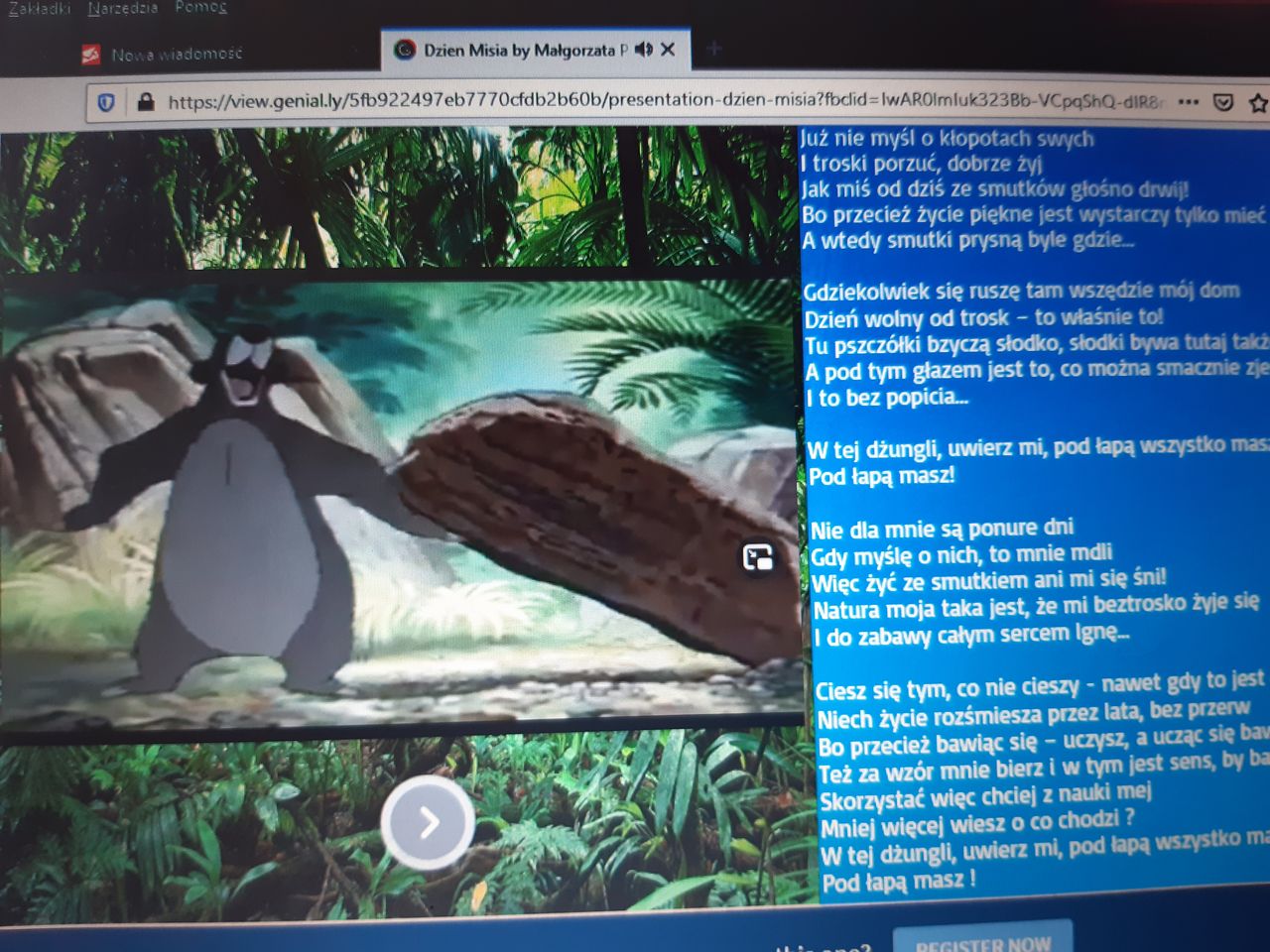Screen dimensions: 1270x952
Task: Click the REGISTER NOW button
Action: click(982, 942)
